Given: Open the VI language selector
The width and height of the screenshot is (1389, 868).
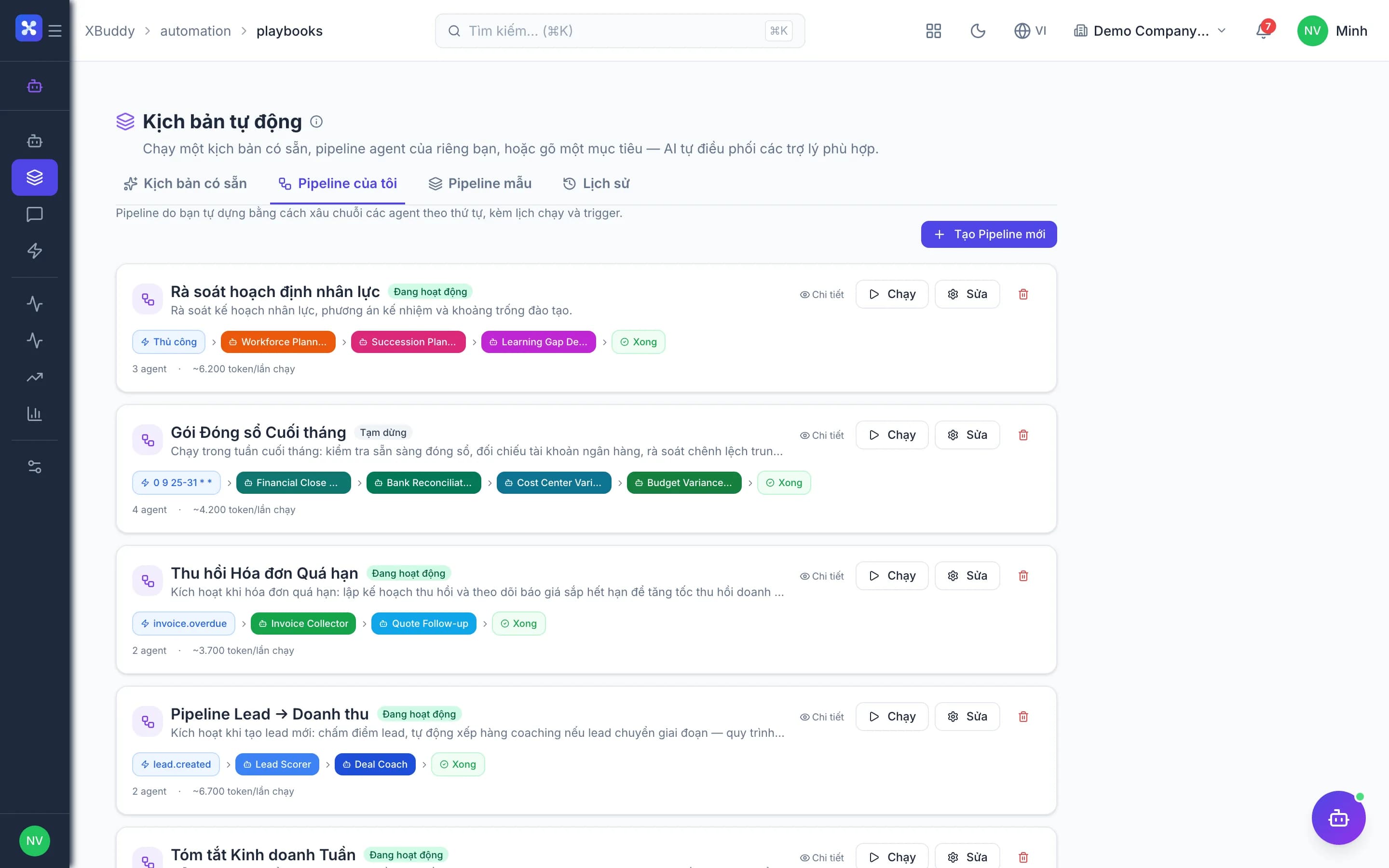Looking at the screenshot, I should coord(1030,31).
